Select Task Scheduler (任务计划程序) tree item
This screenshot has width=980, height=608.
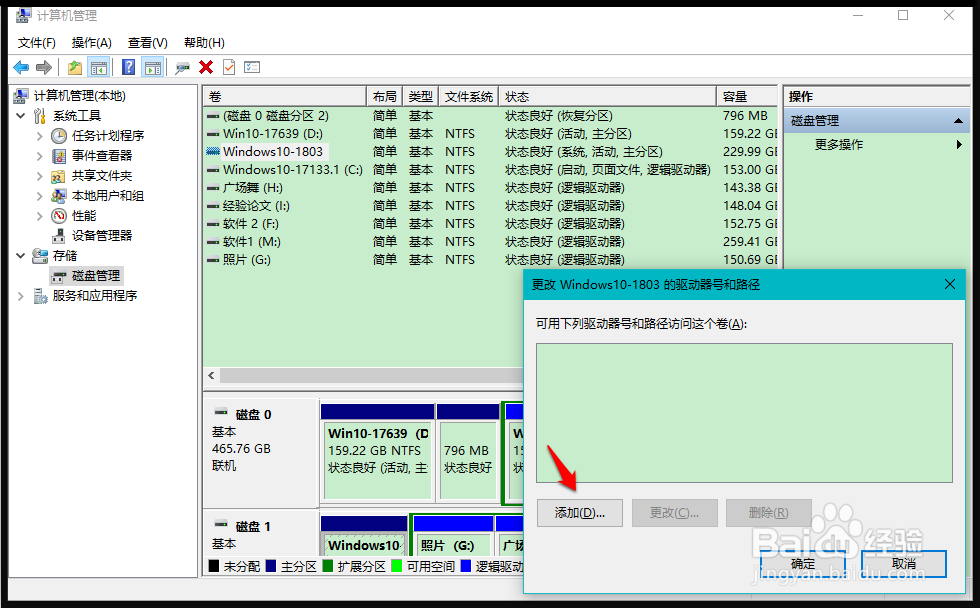[x=108, y=136]
